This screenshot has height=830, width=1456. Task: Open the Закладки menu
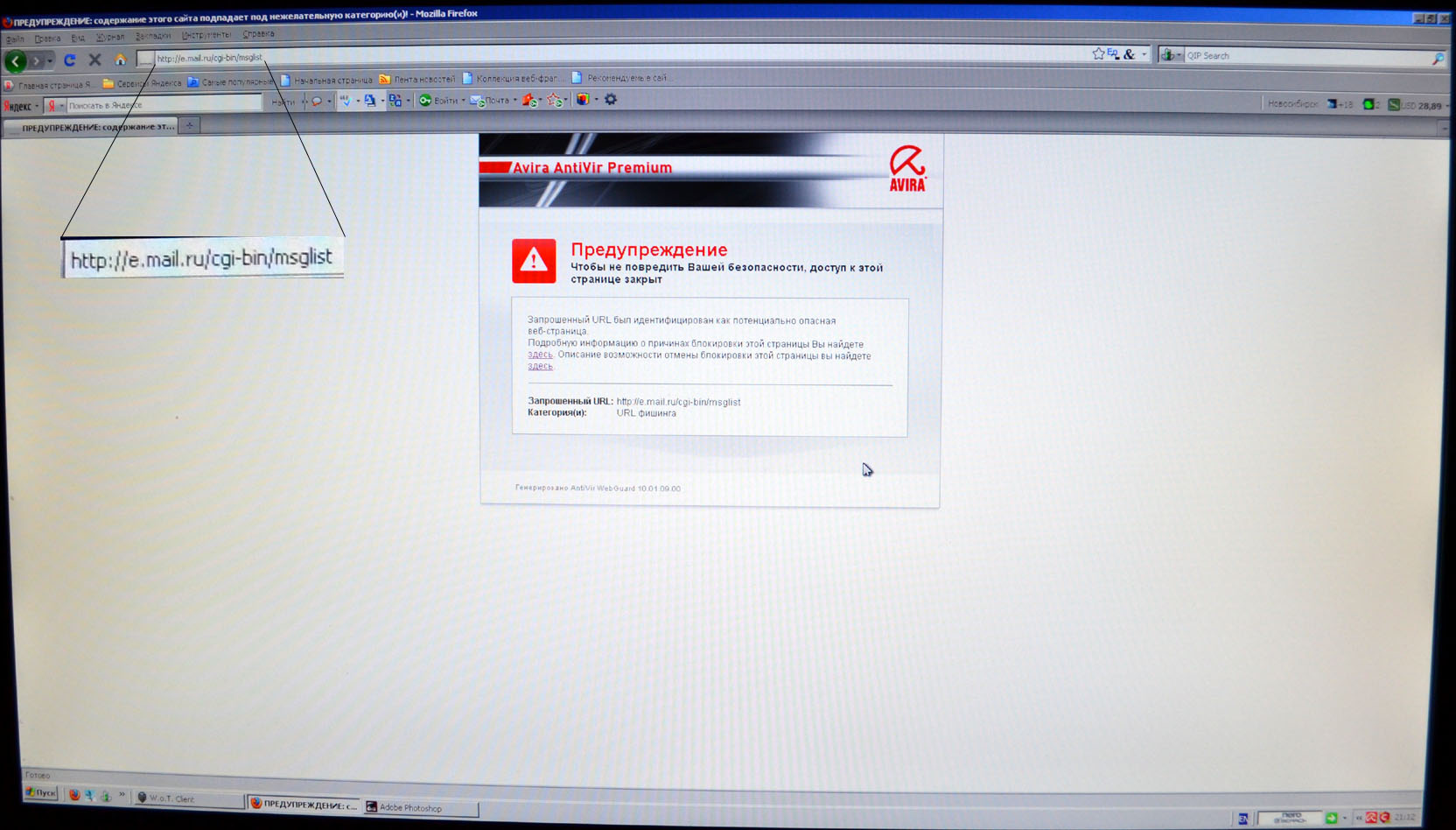tap(153, 36)
